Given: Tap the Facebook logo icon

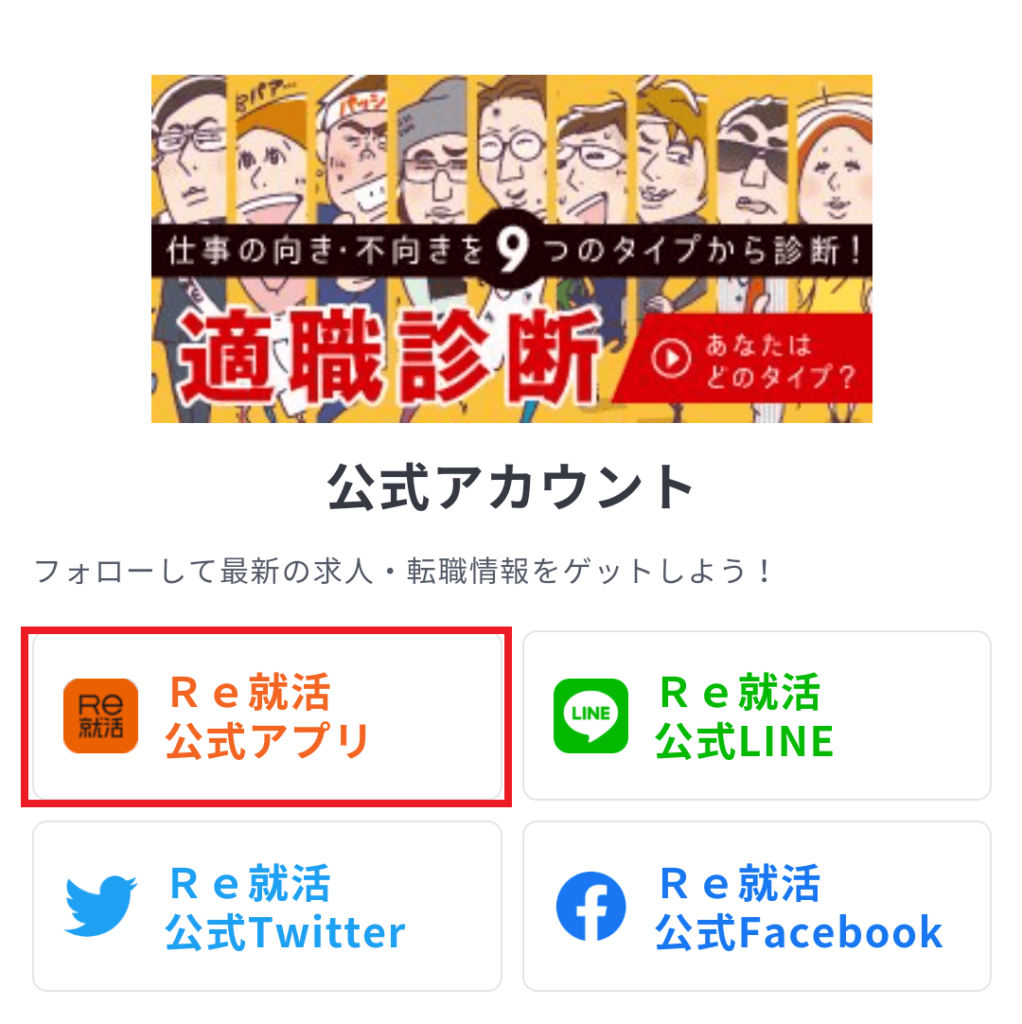Looking at the screenshot, I should point(591,906).
